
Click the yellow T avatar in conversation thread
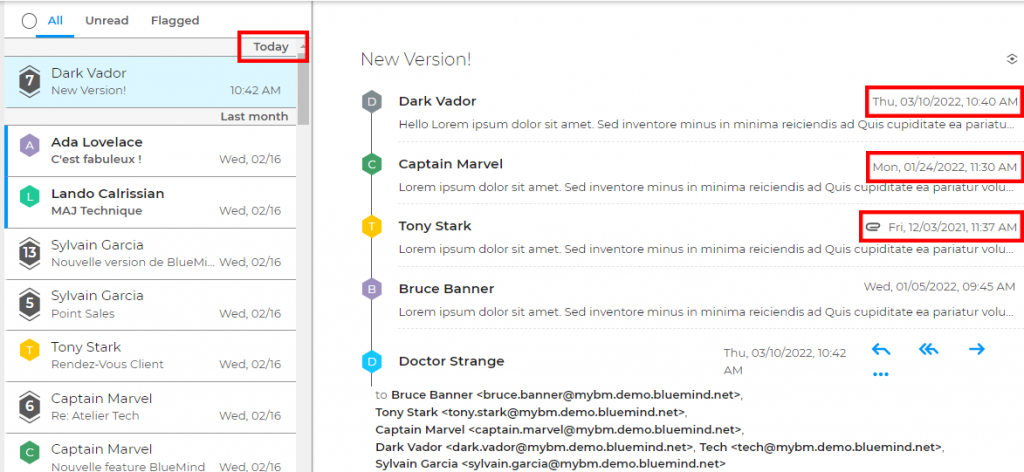[372, 227]
